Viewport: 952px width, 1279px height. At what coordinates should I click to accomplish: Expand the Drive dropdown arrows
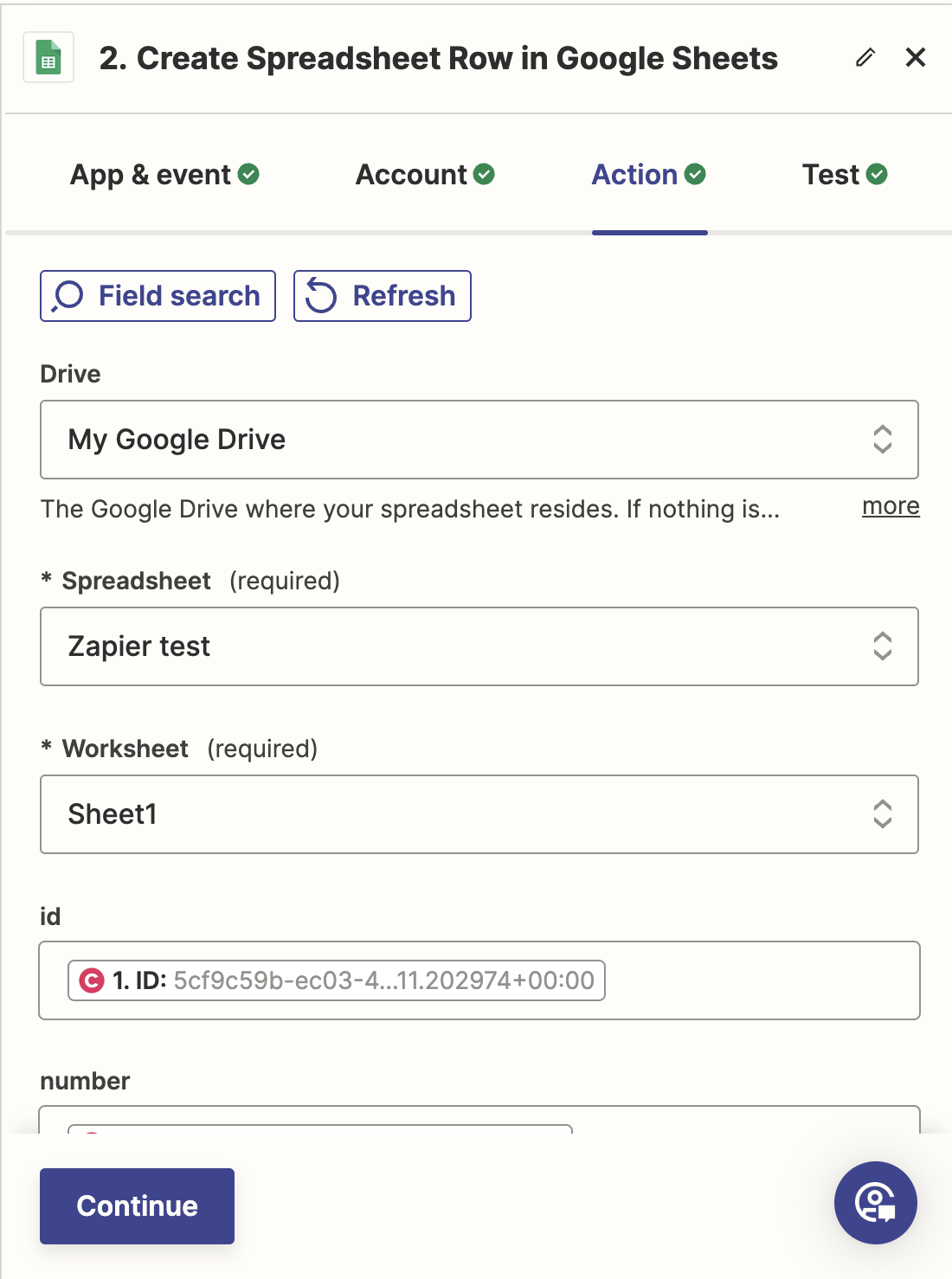(x=882, y=440)
